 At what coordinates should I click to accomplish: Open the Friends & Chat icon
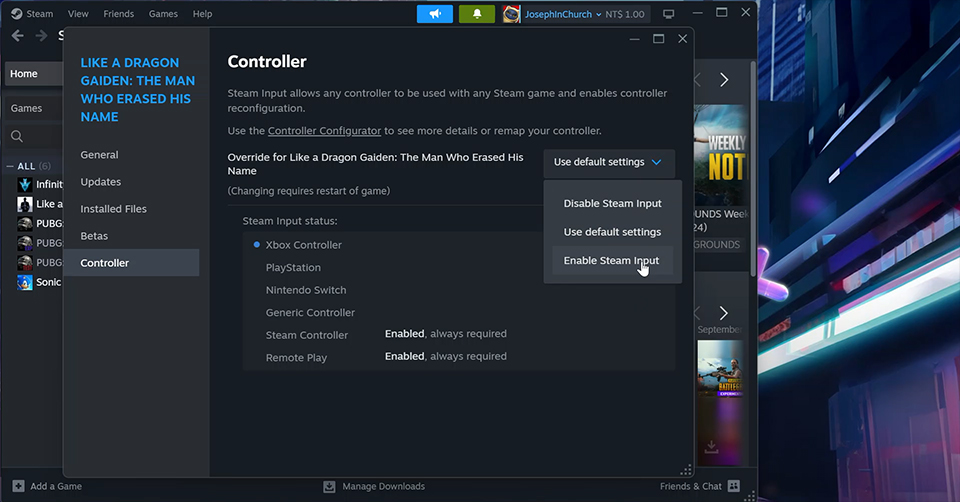[734, 486]
